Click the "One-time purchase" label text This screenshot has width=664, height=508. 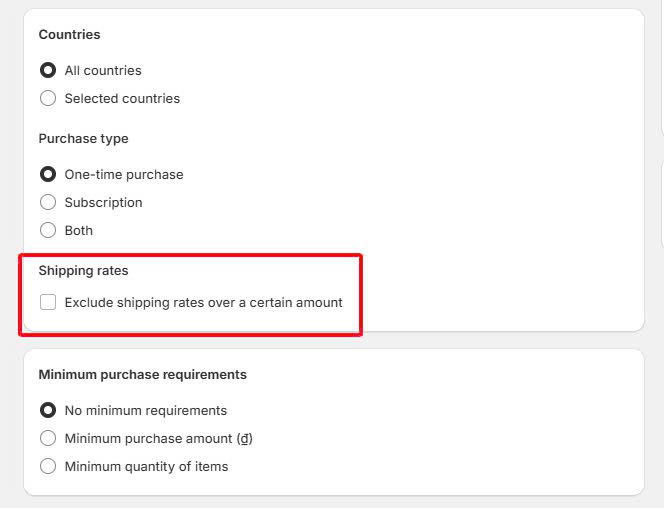(124, 174)
